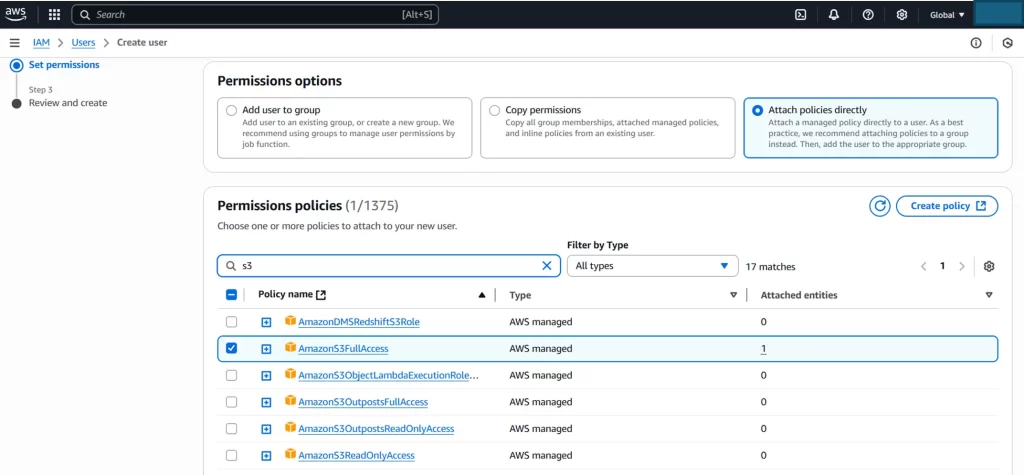Go to Users breadcrumb
Image resolution: width=1024 pixels, height=475 pixels.
83,42
